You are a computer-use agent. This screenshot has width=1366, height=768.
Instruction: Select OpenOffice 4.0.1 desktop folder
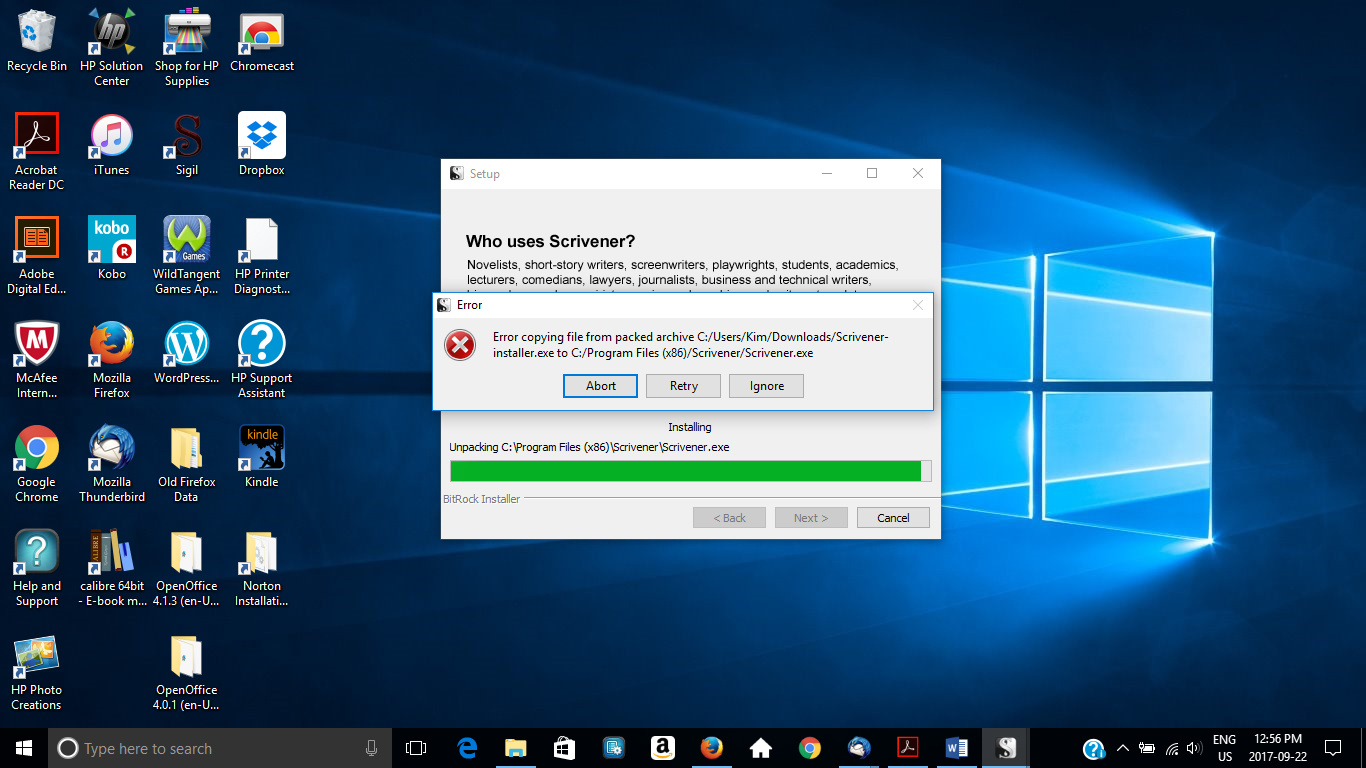187,672
